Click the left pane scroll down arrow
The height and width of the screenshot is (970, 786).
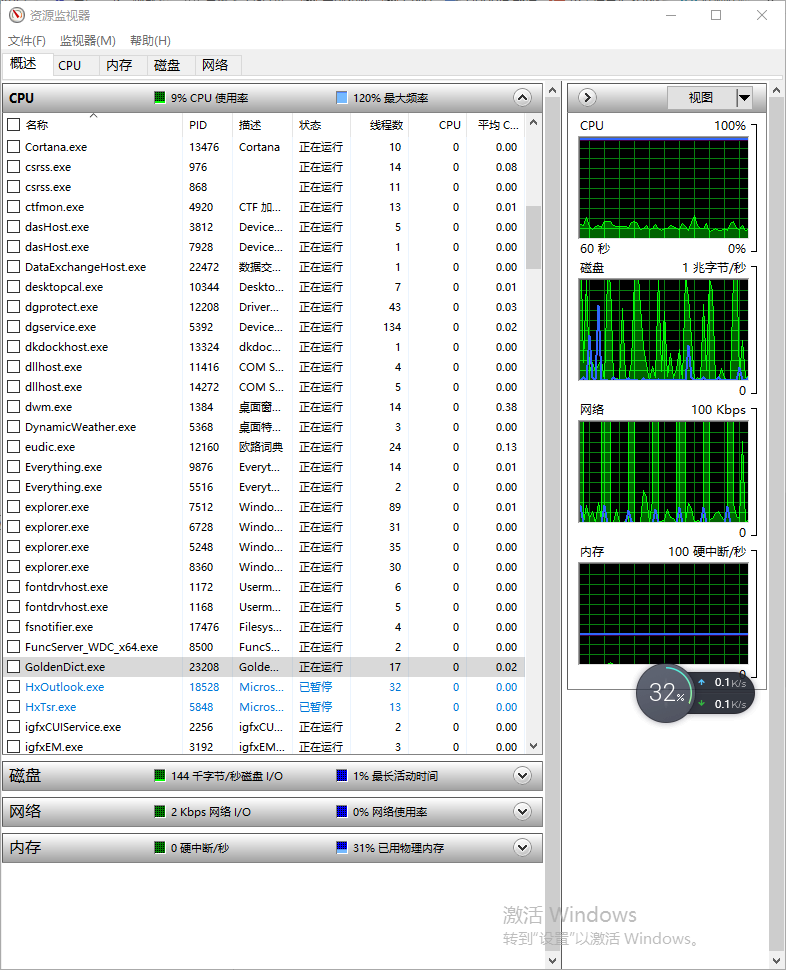coord(552,961)
